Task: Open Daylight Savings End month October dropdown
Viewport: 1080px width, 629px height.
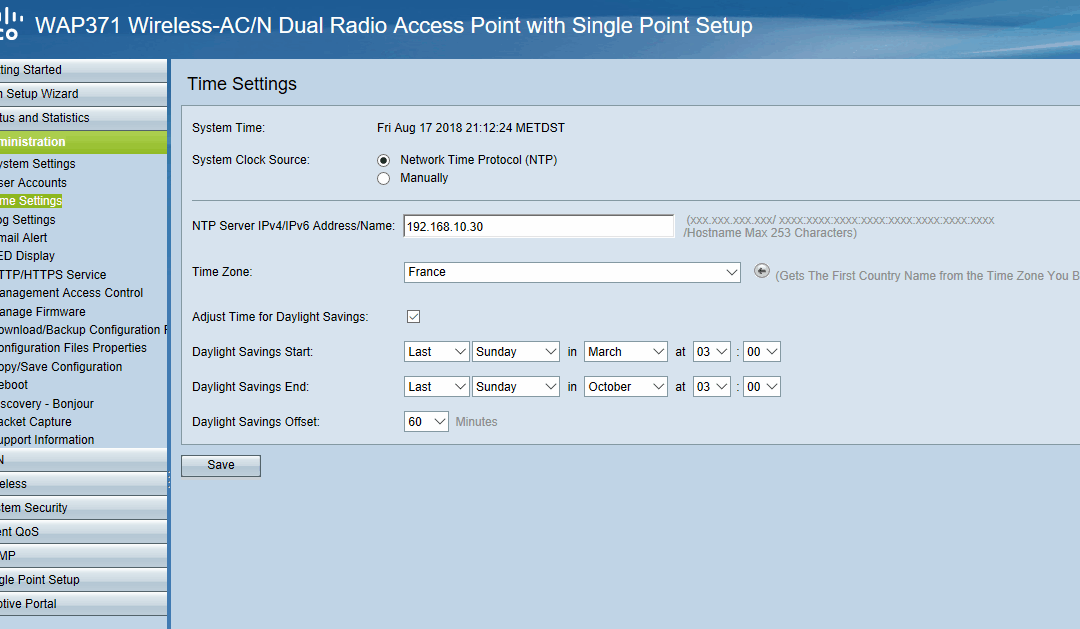Action: [x=625, y=387]
